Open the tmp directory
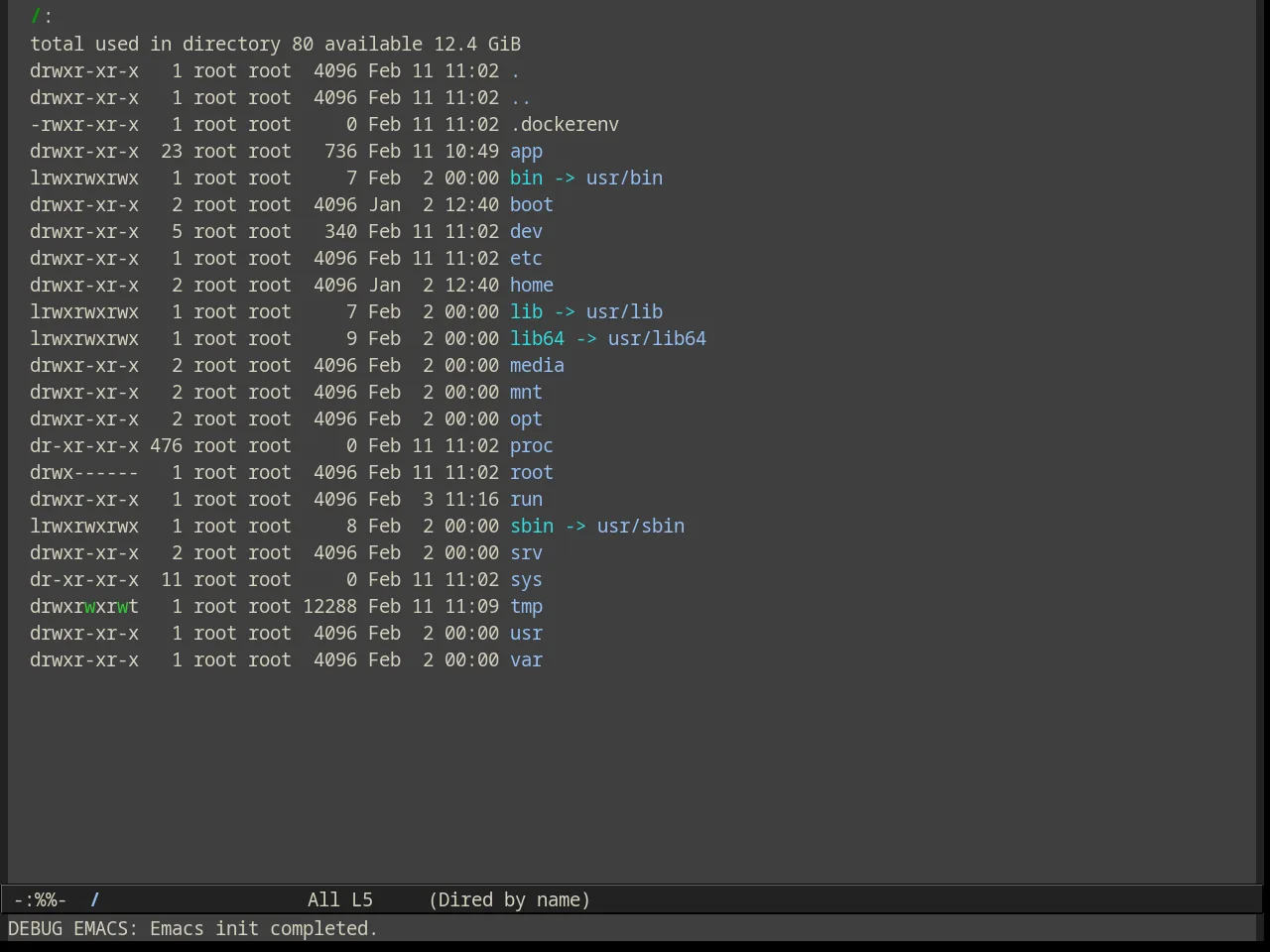This screenshot has width=1270, height=952. point(526,607)
